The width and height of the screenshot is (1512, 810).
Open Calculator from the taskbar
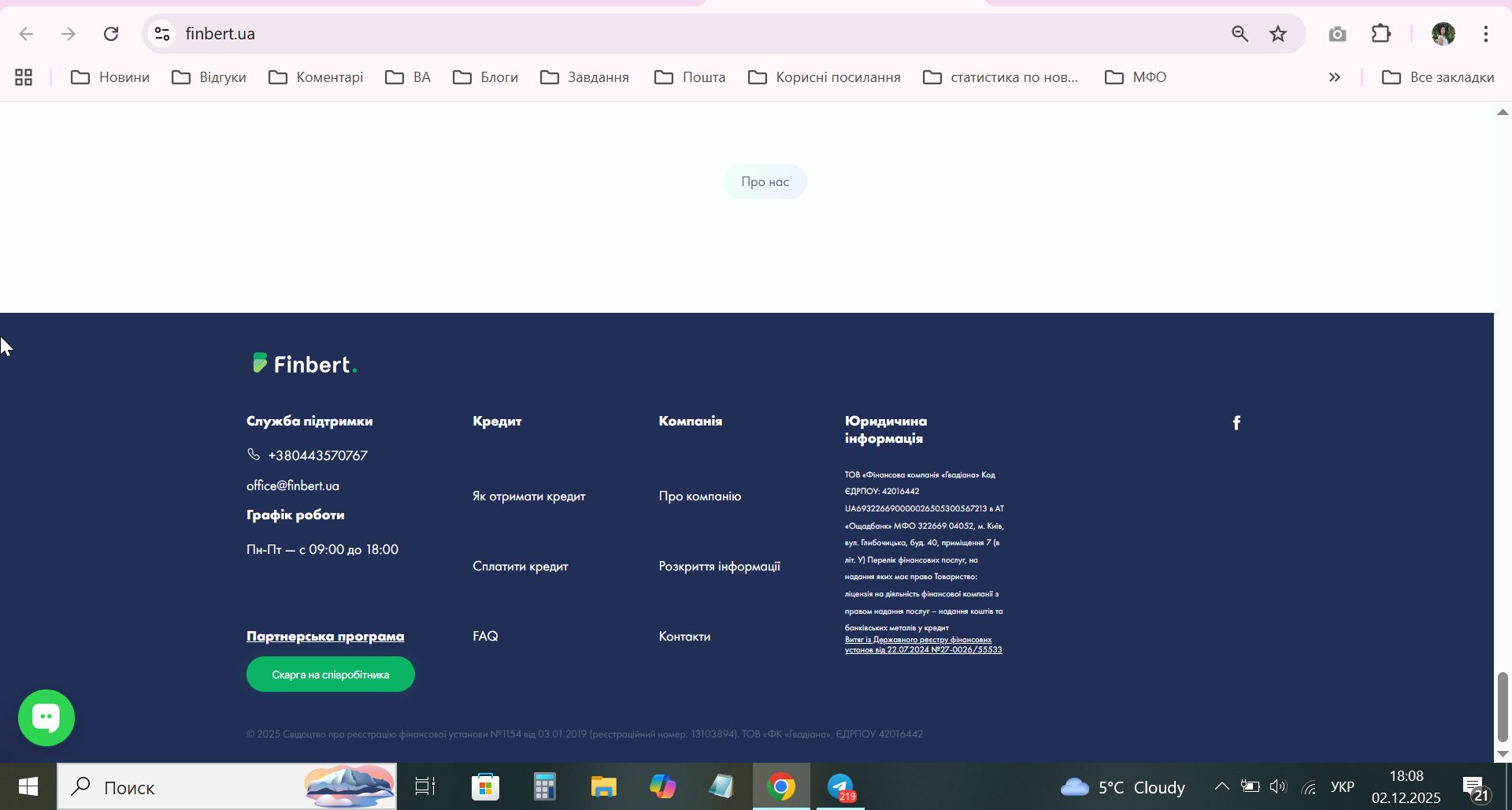(544, 786)
